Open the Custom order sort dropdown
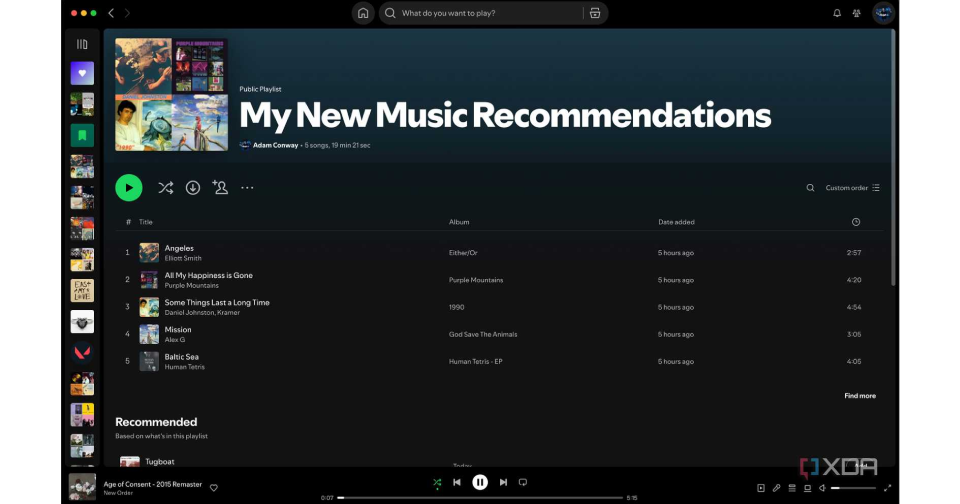The width and height of the screenshot is (960, 504). 852,188
